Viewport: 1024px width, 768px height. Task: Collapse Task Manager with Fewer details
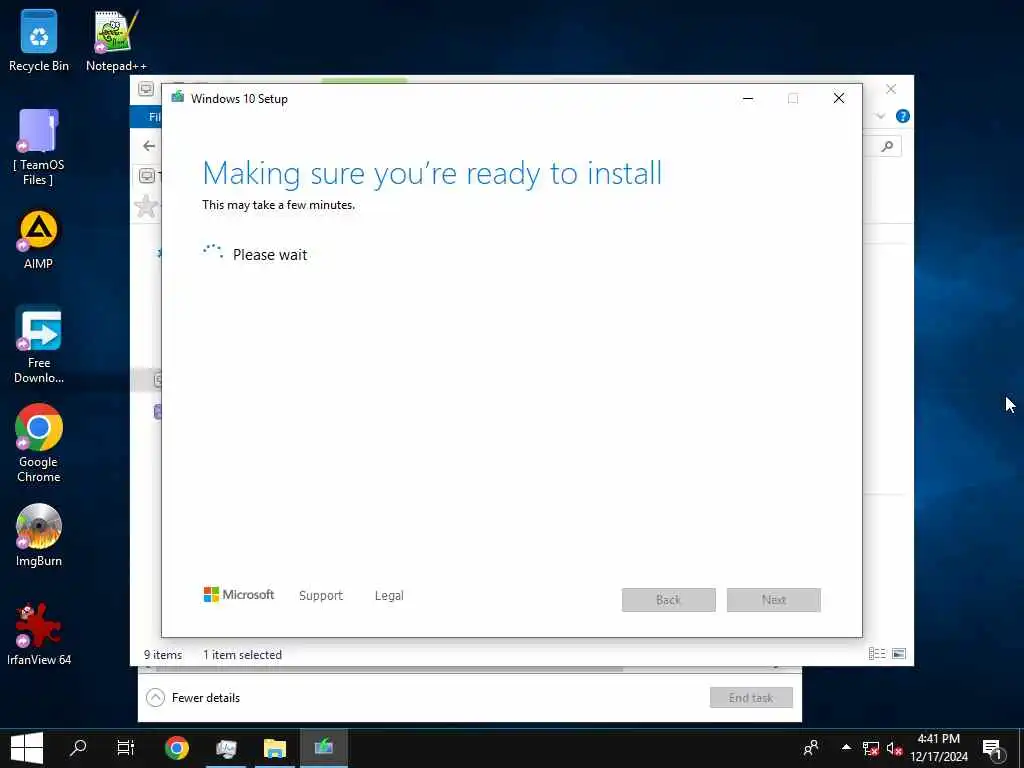(x=193, y=697)
